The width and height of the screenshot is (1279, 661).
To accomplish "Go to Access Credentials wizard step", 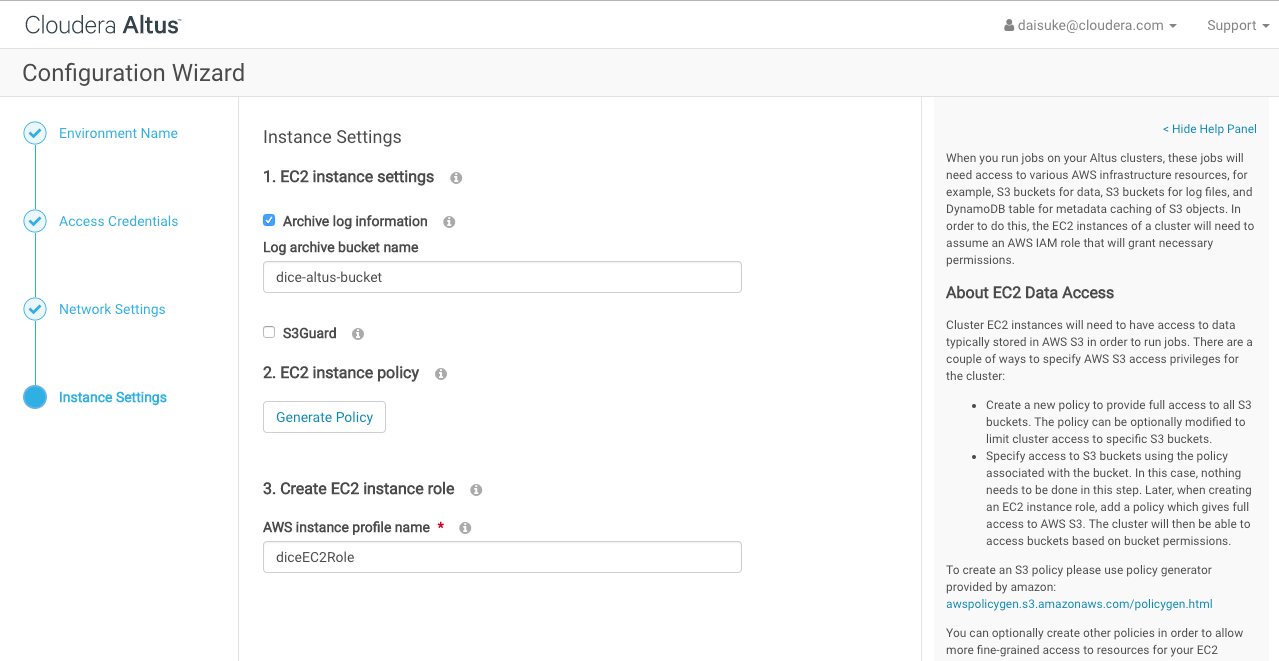I will click(118, 221).
